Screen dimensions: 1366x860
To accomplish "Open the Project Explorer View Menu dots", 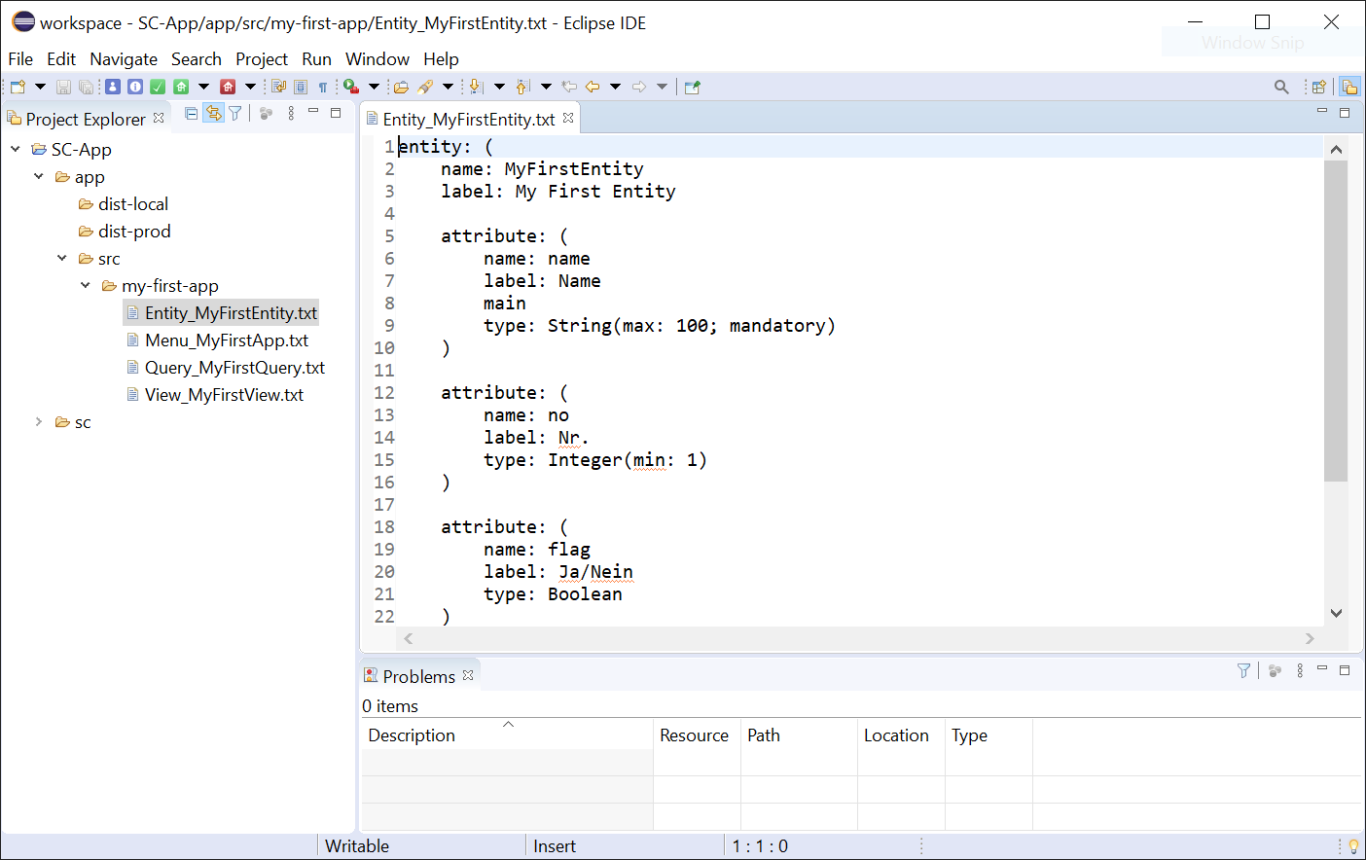I will coord(291,114).
